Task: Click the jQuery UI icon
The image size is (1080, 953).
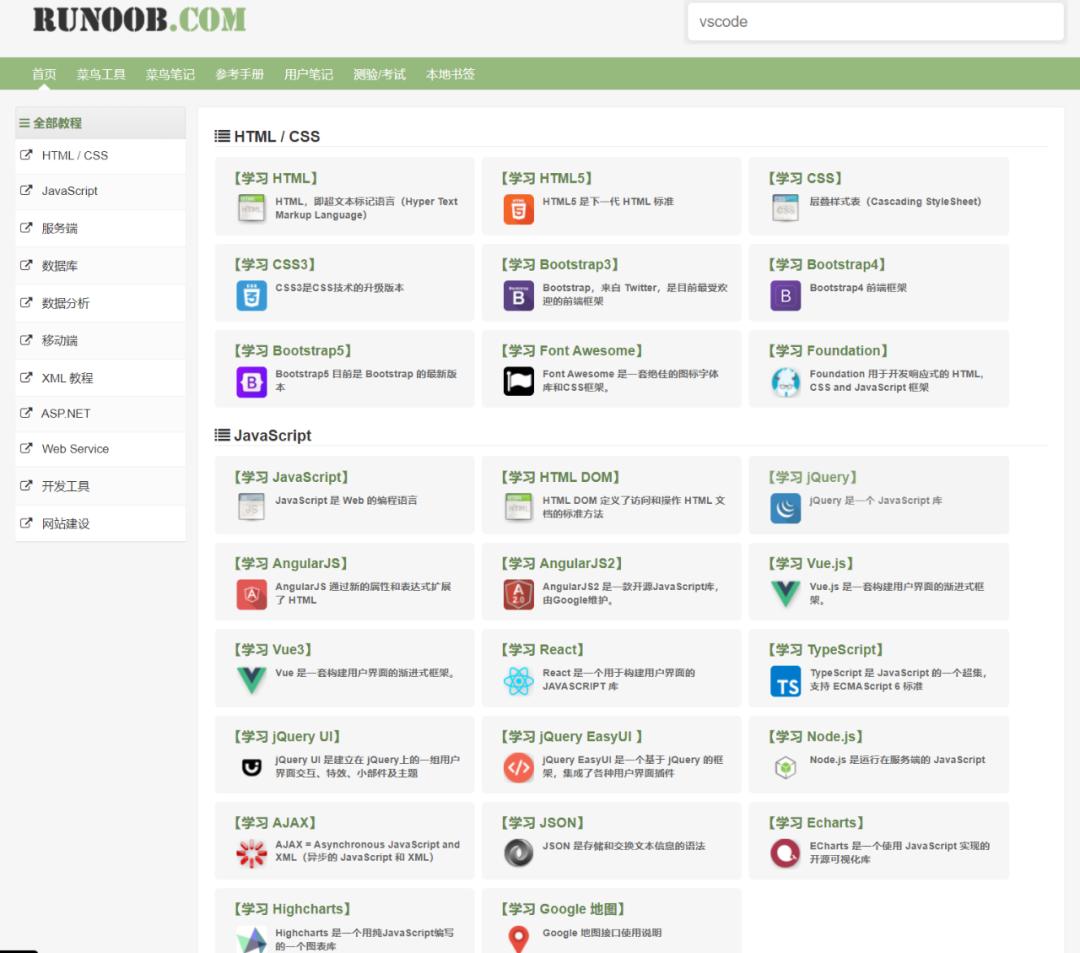Action: tap(251, 767)
